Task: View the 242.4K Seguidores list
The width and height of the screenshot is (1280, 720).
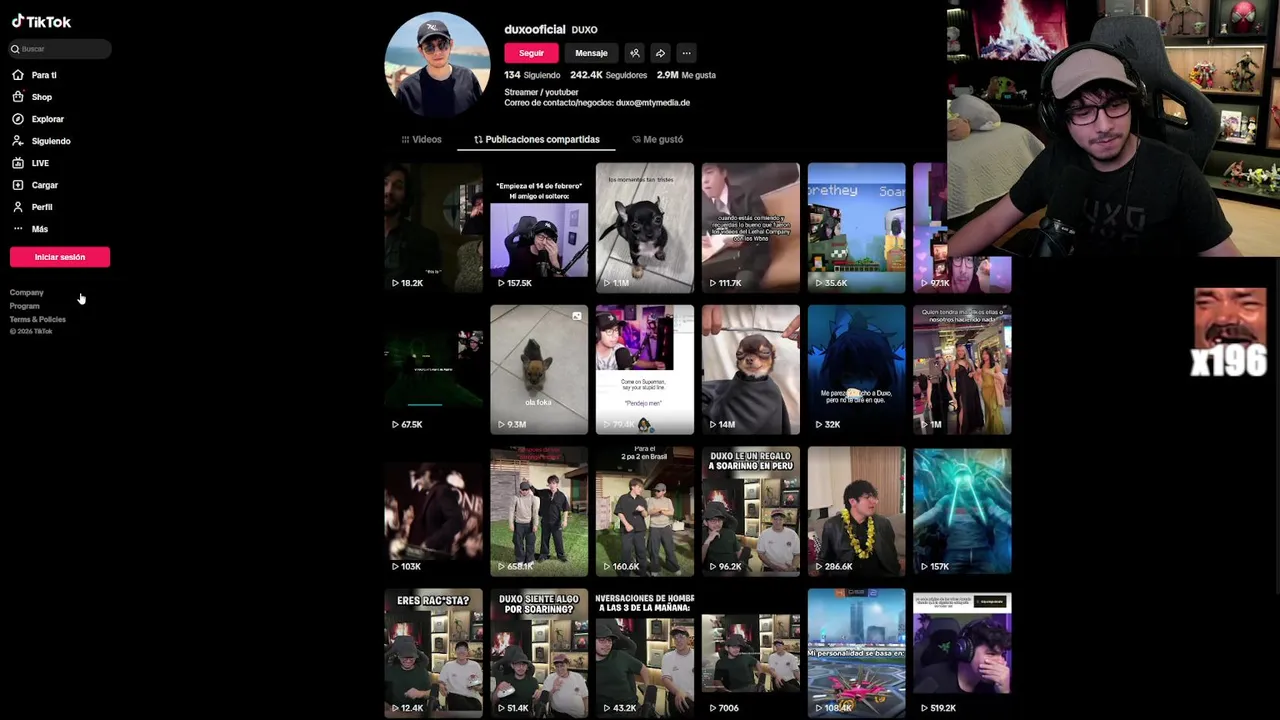Action: (608, 75)
